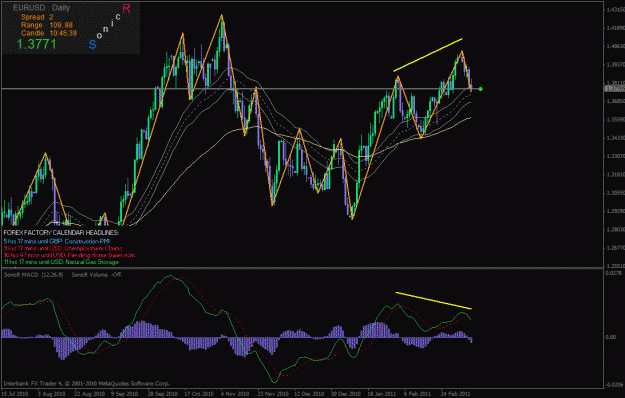
Task: Click the Daily timeframe label
Action: point(61,8)
